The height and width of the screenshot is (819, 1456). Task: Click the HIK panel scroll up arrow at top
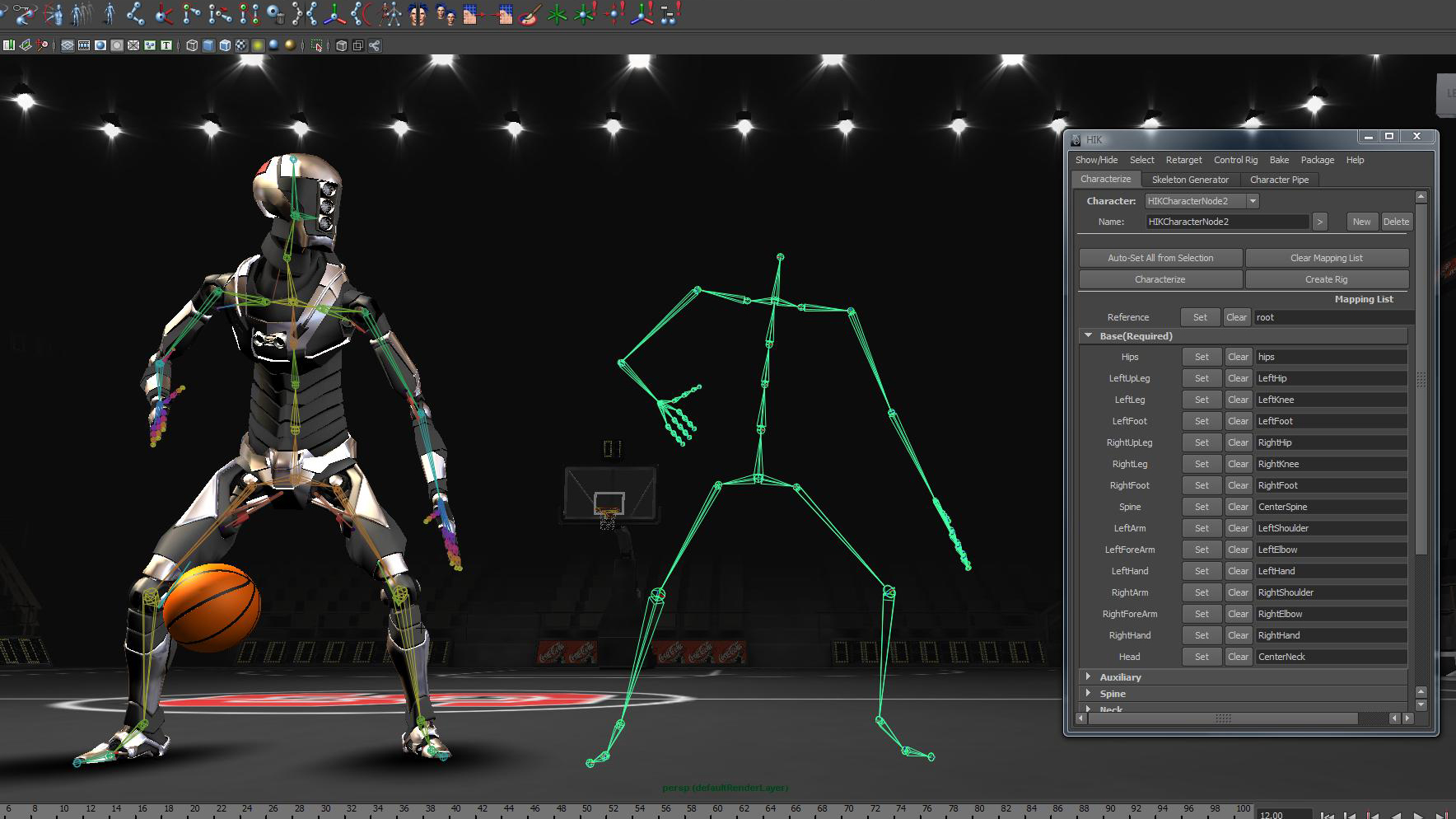(1421, 197)
